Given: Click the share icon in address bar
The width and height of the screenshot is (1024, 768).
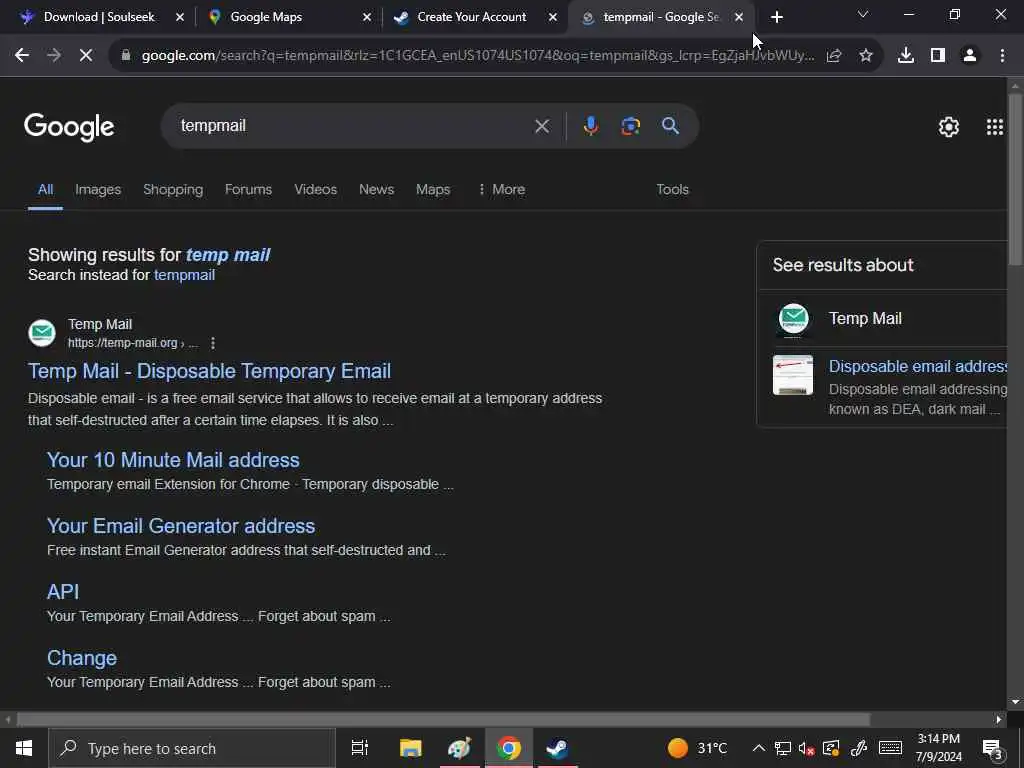Looking at the screenshot, I should pos(833,56).
